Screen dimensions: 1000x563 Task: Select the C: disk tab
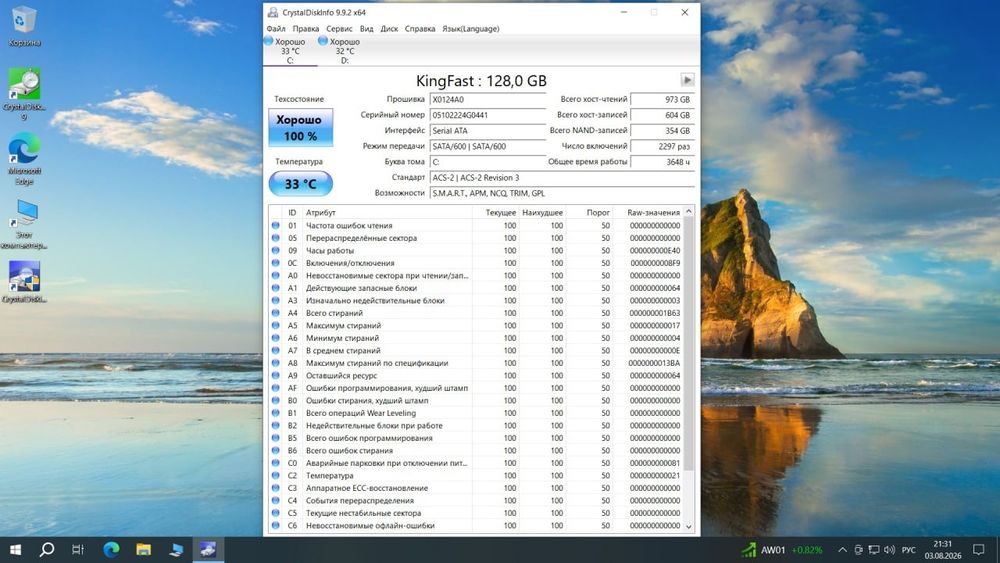click(x=290, y=50)
